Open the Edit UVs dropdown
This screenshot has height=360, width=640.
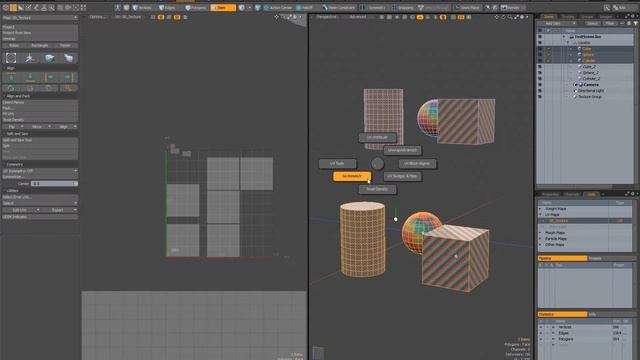point(21,210)
